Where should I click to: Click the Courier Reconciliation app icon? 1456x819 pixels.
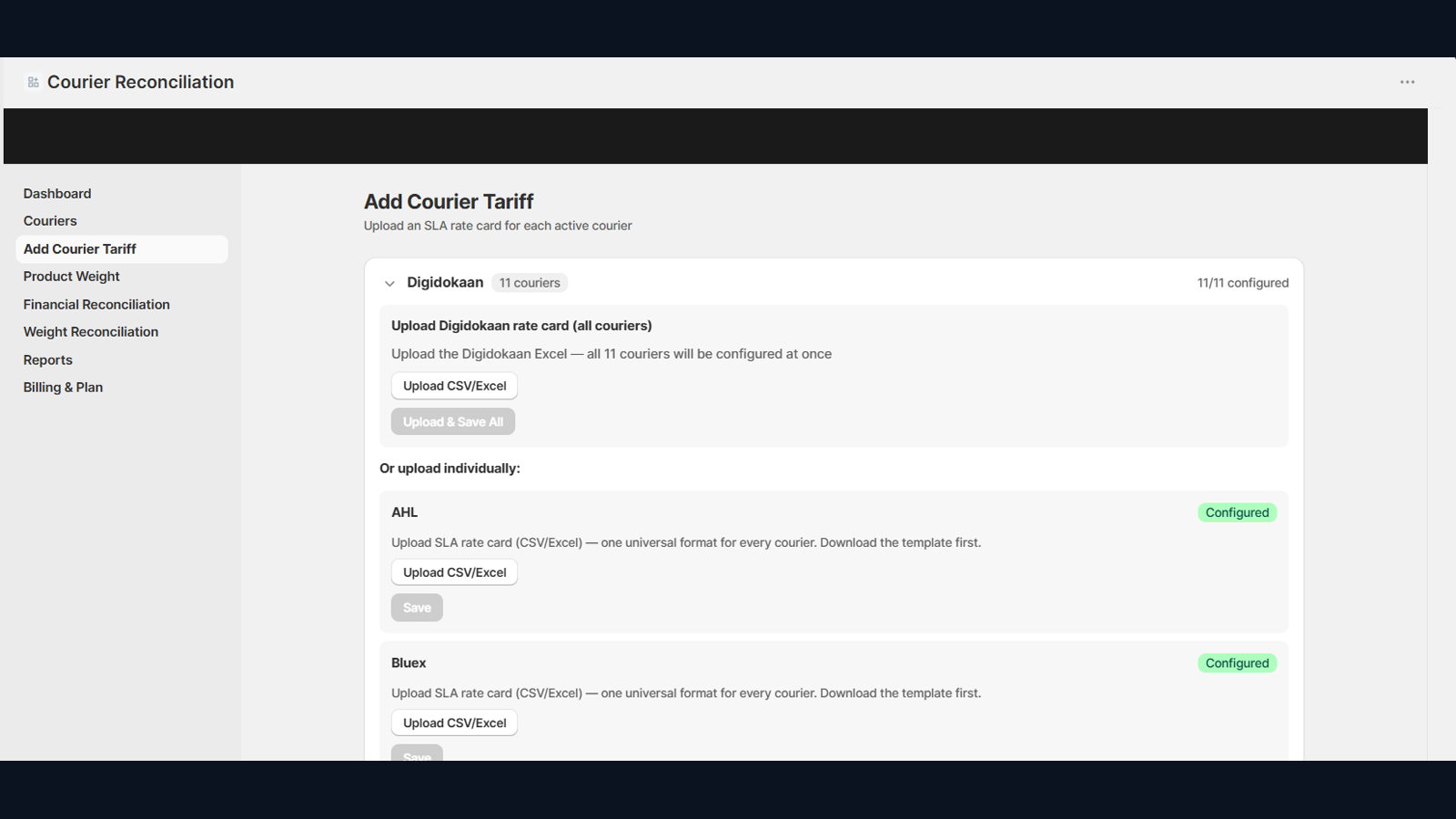pos(34,82)
